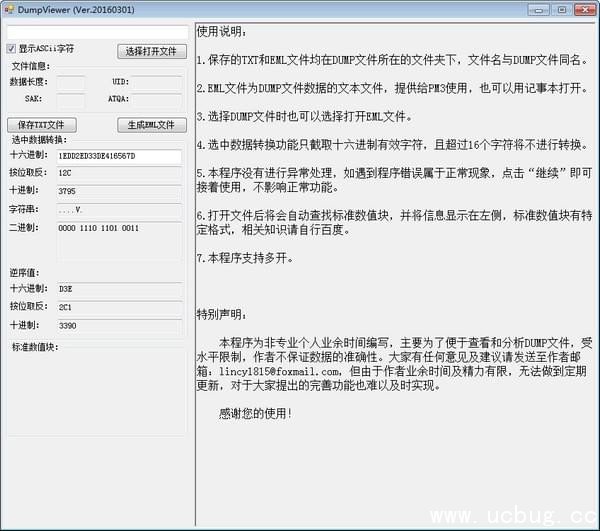
Task: Click the 按位取反 field showing 12C
Action: coord(118,173)
